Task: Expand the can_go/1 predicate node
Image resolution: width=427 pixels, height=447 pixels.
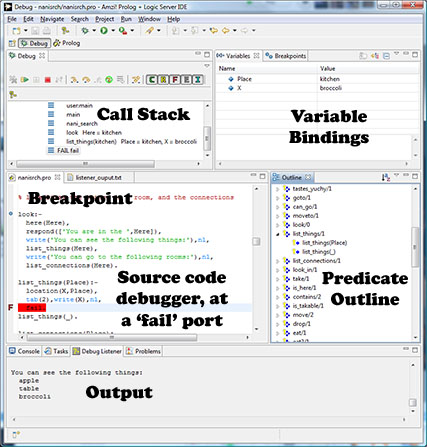Action: (x=278, y=207)
